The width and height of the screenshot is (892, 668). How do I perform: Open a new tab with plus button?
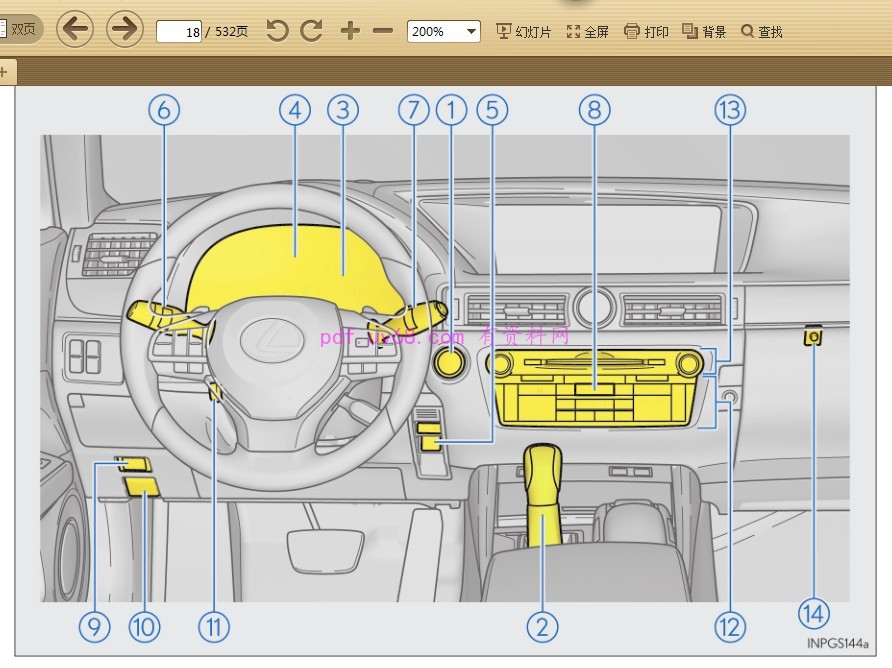click(3, 72)
